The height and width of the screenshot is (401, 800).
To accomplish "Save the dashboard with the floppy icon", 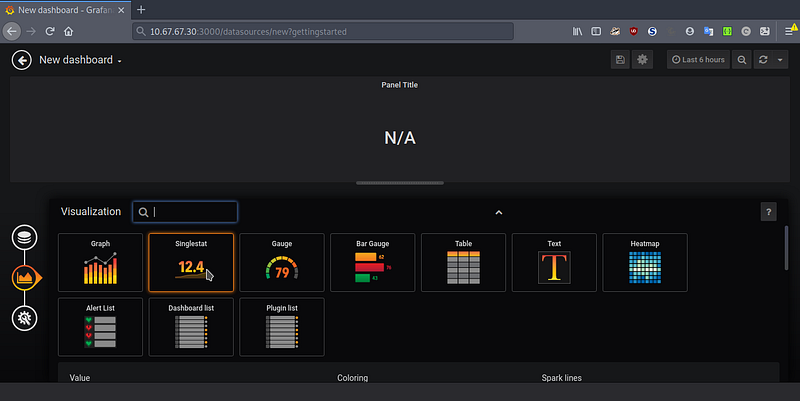I will (620, 60).
